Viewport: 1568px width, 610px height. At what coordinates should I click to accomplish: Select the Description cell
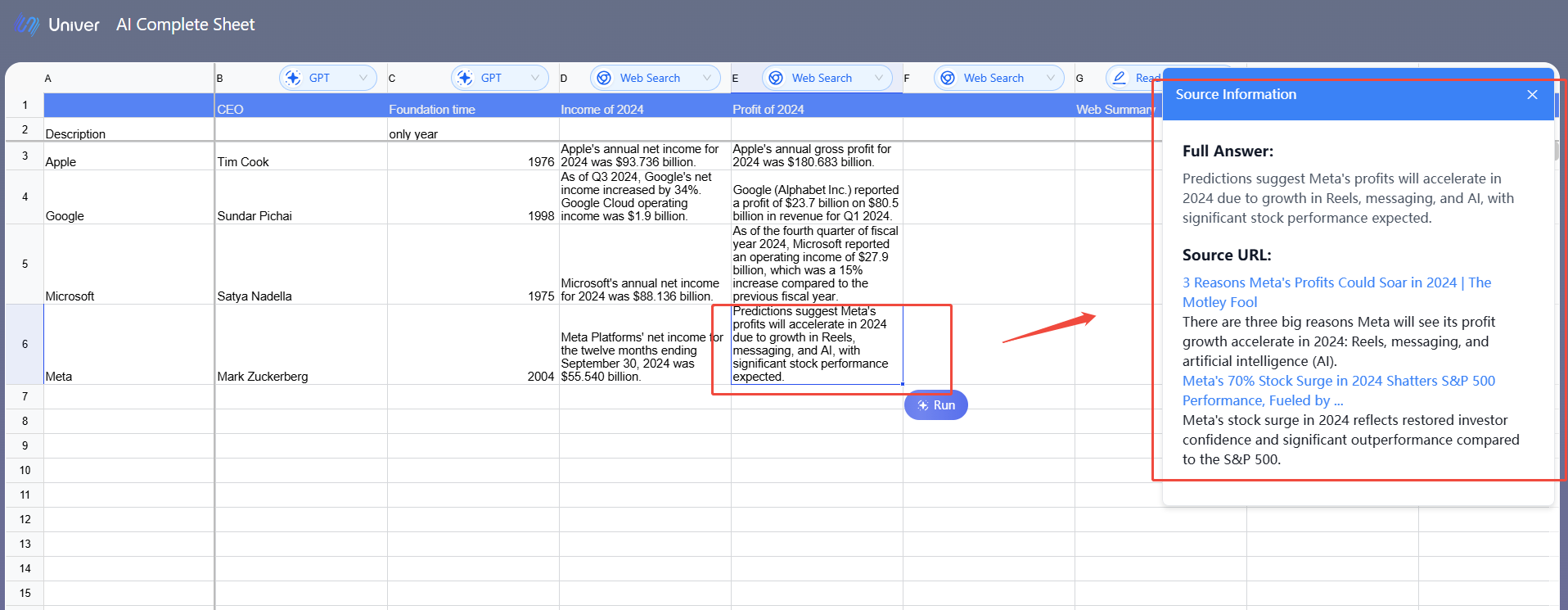pyautogui.click(x=129, y=129)
